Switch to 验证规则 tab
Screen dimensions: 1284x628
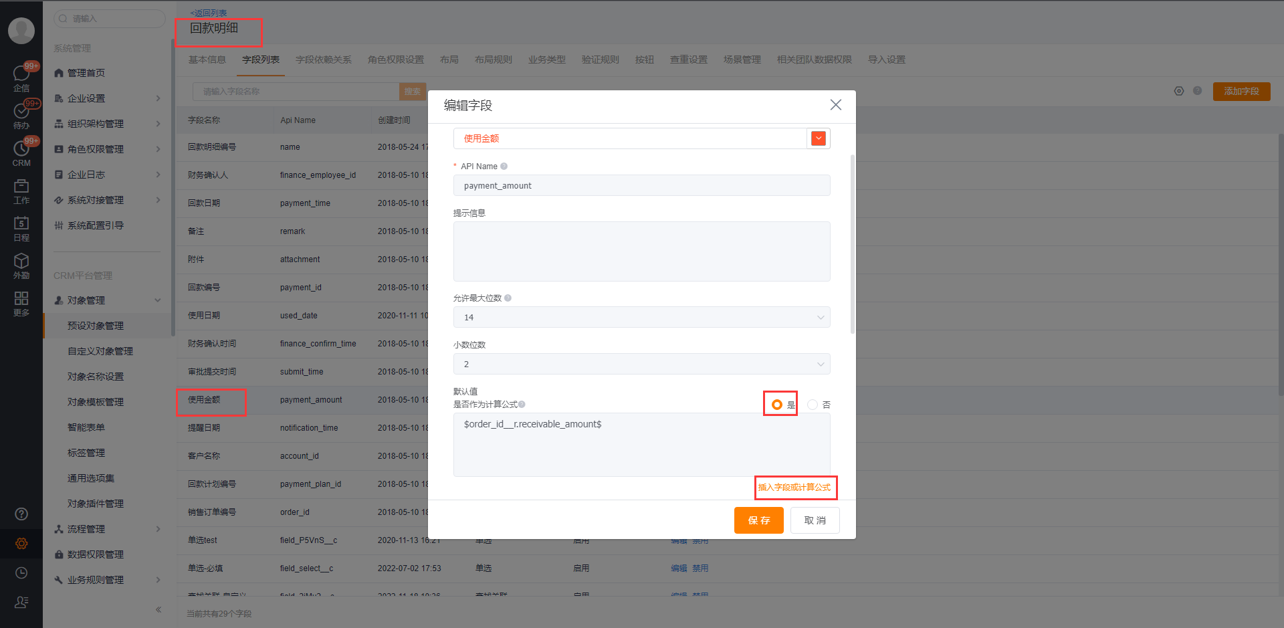[600, 60]
